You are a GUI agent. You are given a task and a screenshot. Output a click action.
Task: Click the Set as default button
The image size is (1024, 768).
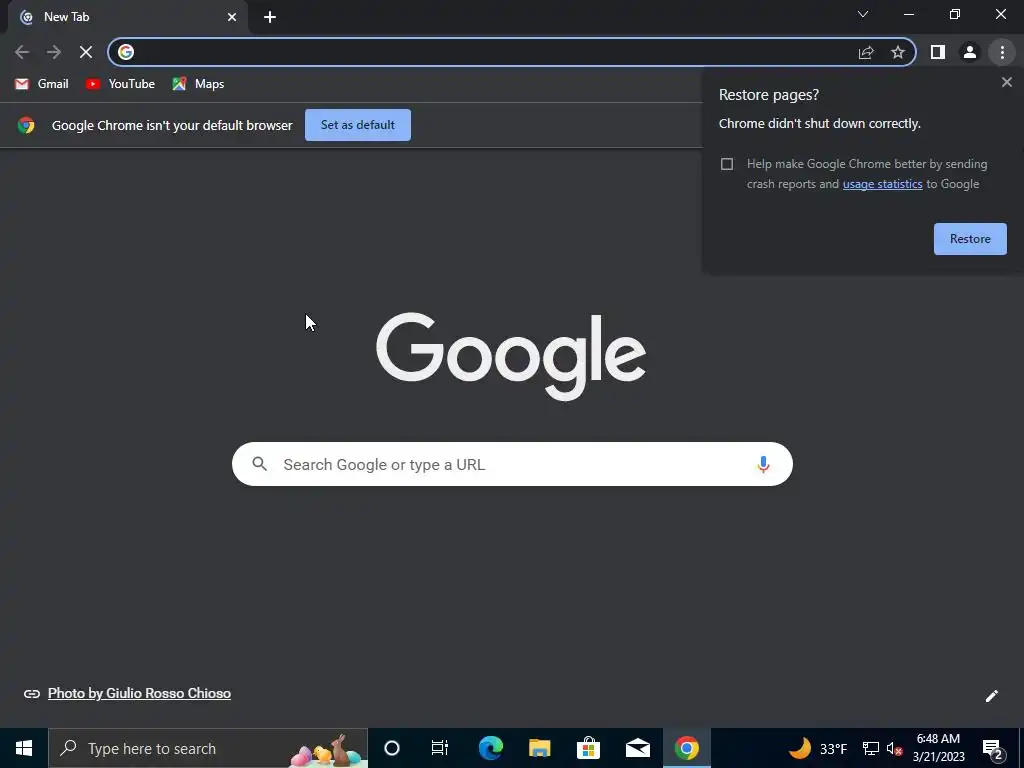pyautogui.click(x=358, y=125)
